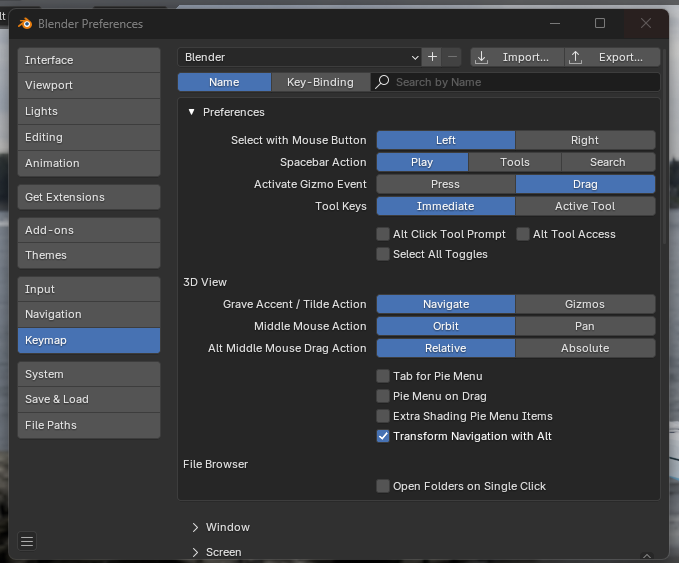Add a new keymap preset with plus
Image resolution: width=679 pixels, height=563 pixels.
(x=433, y=57)
